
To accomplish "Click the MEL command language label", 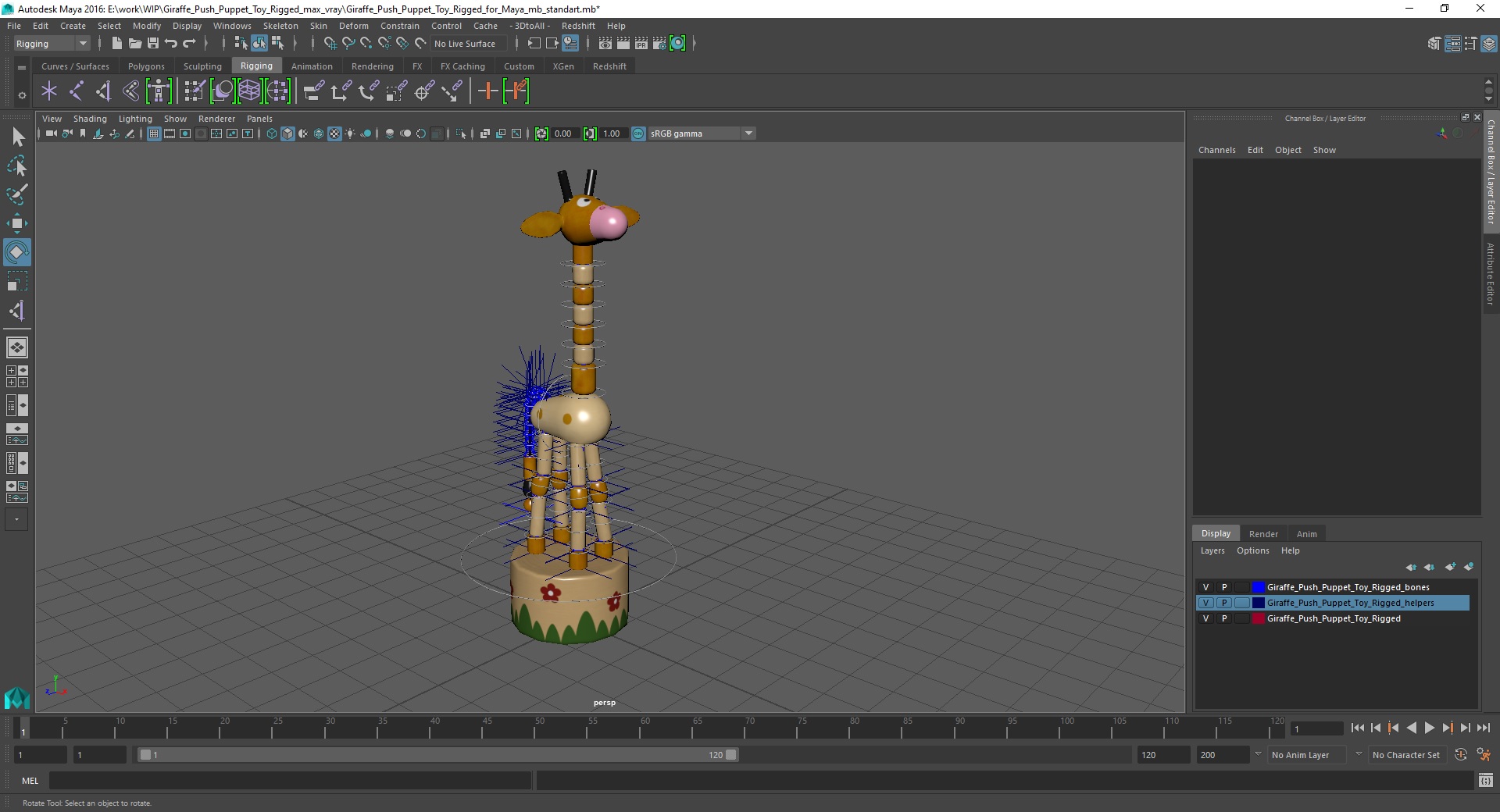I will coord(30,780).
